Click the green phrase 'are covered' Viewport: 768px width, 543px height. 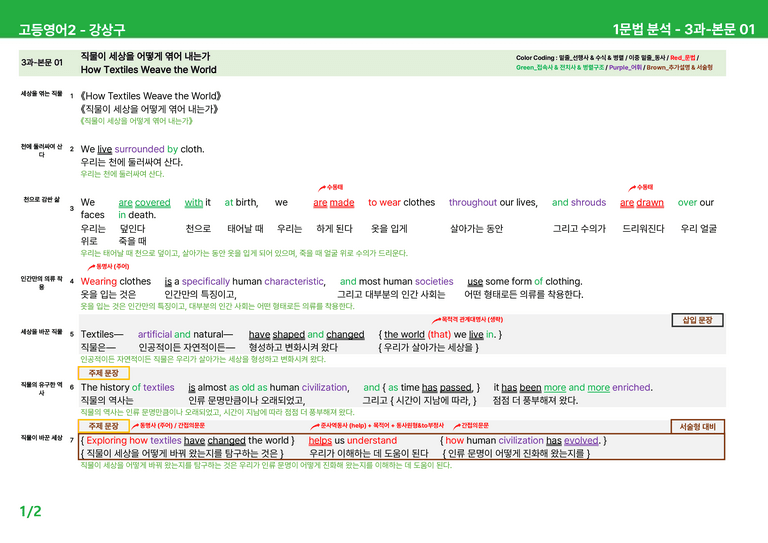pyautogui.click(x=144, y=202)
